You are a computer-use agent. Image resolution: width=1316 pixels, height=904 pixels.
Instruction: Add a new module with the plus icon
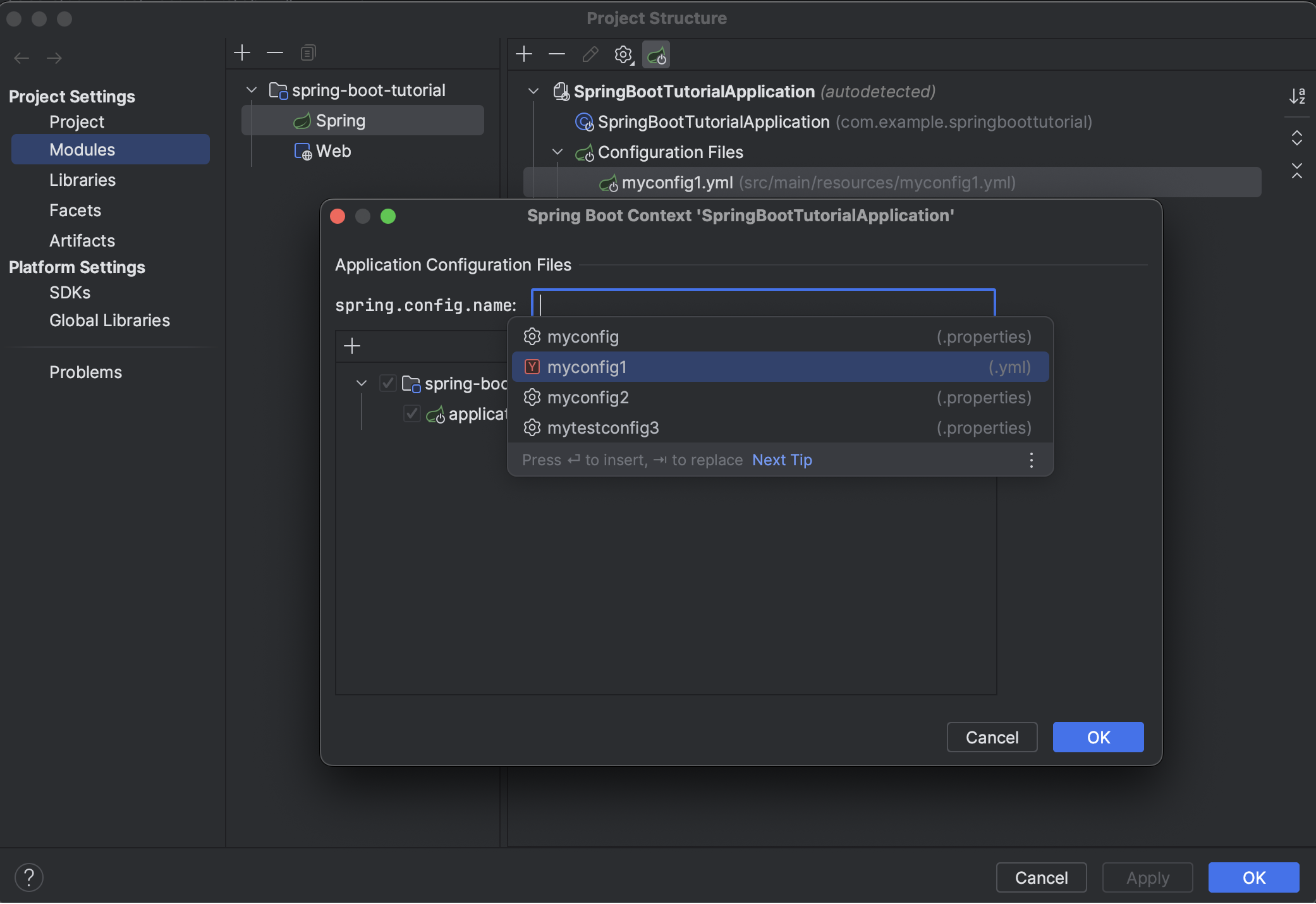pos(243,52)
